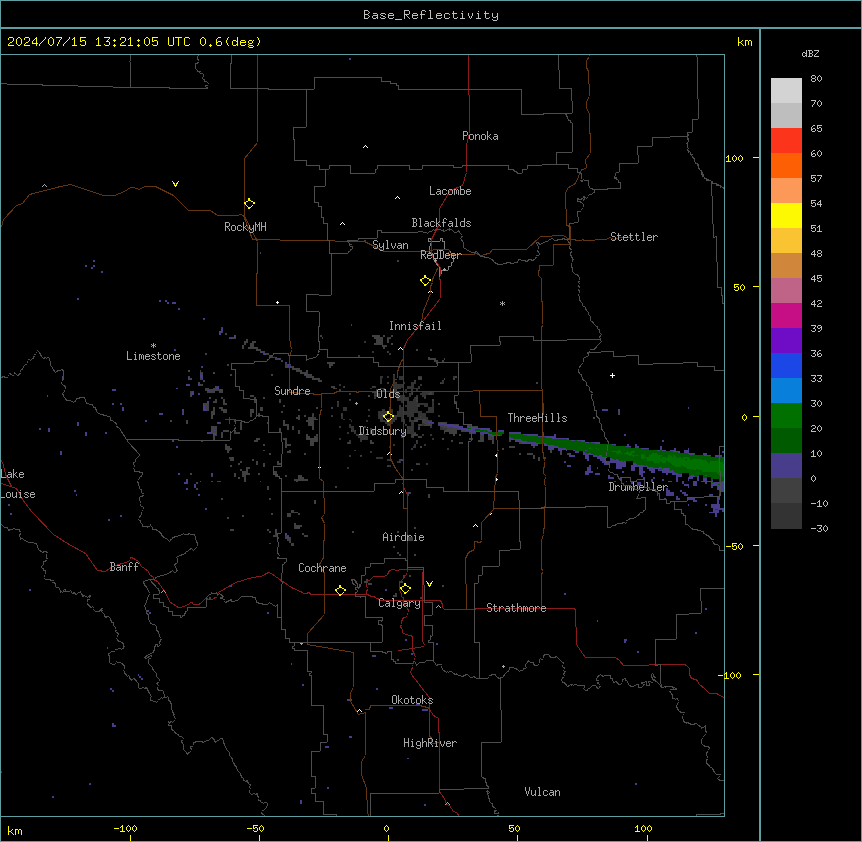Click the Drumheller label
The width and height of the screenshot is (862, 842).
click(638, 487)
